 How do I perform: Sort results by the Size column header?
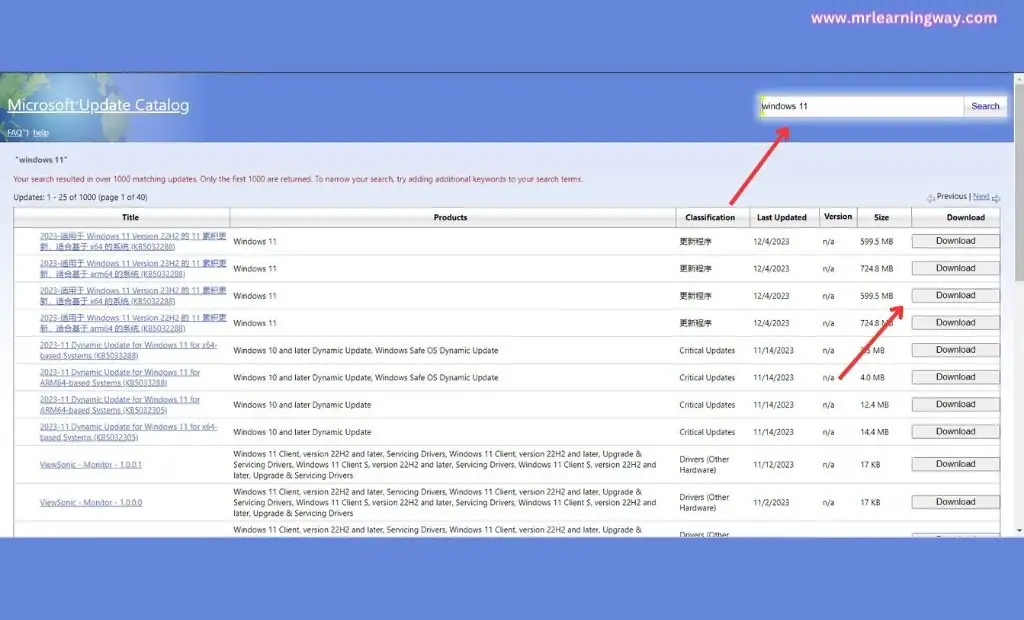[x=883, y=217]
